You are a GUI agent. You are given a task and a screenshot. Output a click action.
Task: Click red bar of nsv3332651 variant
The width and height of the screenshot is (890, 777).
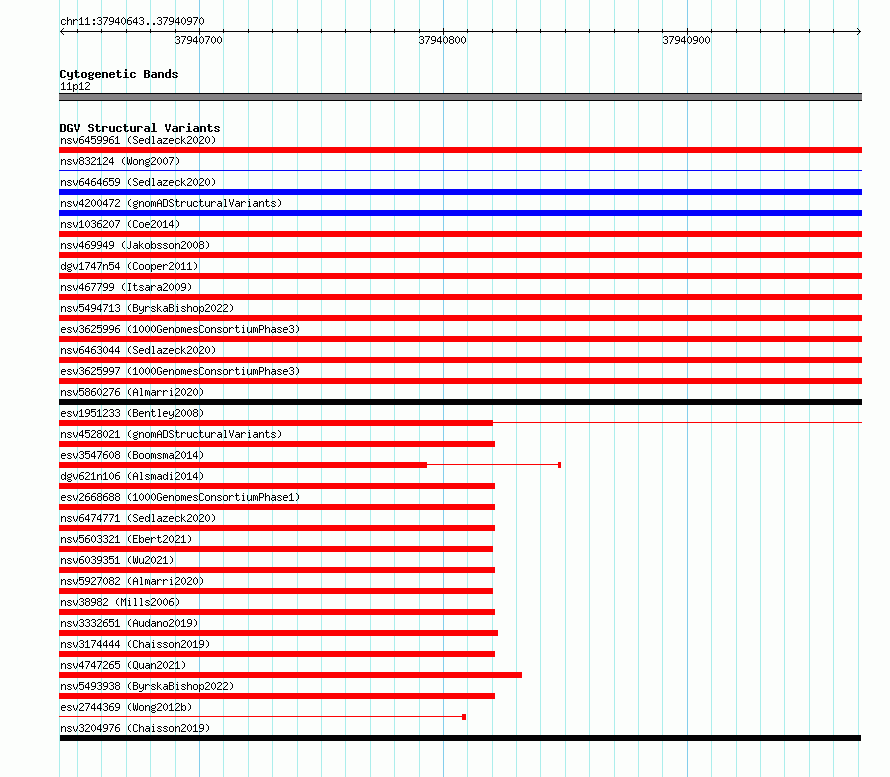(279, 633)
